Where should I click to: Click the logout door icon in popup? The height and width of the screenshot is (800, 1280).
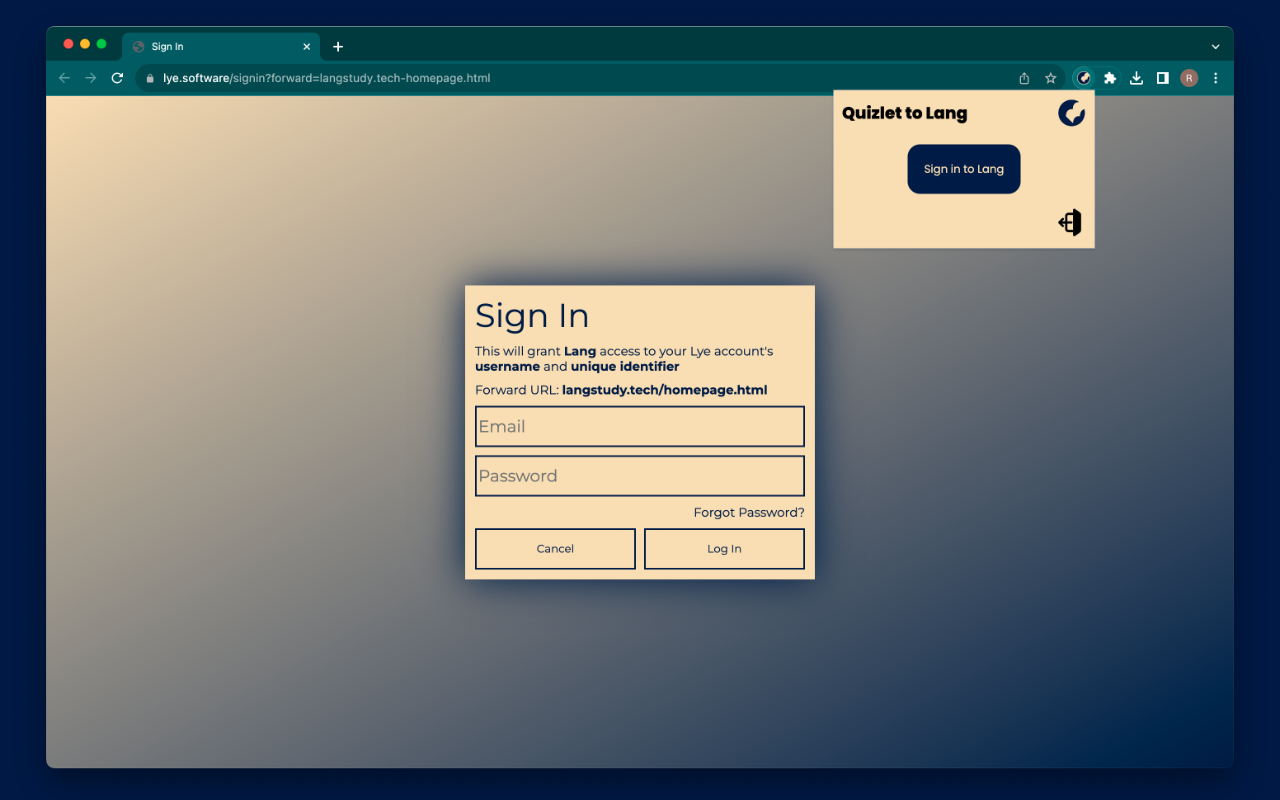click(1070, 222)
